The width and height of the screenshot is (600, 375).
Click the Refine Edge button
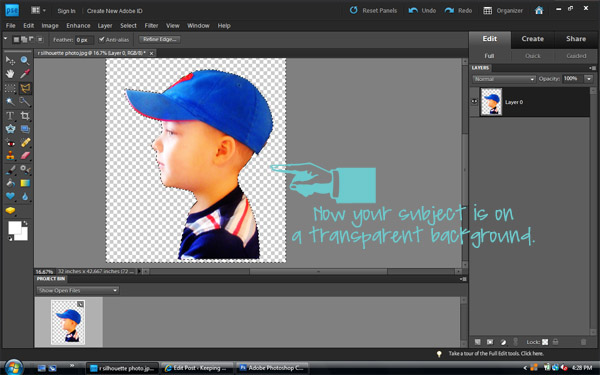(x=160, y=39)
